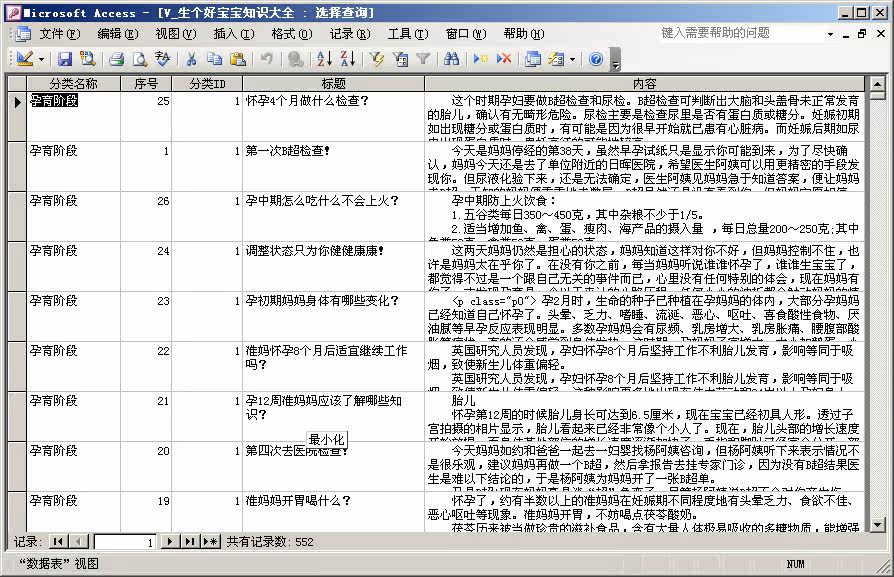
Task: Click the document icon in the menu bar
Action: click(x=23, y=34)
